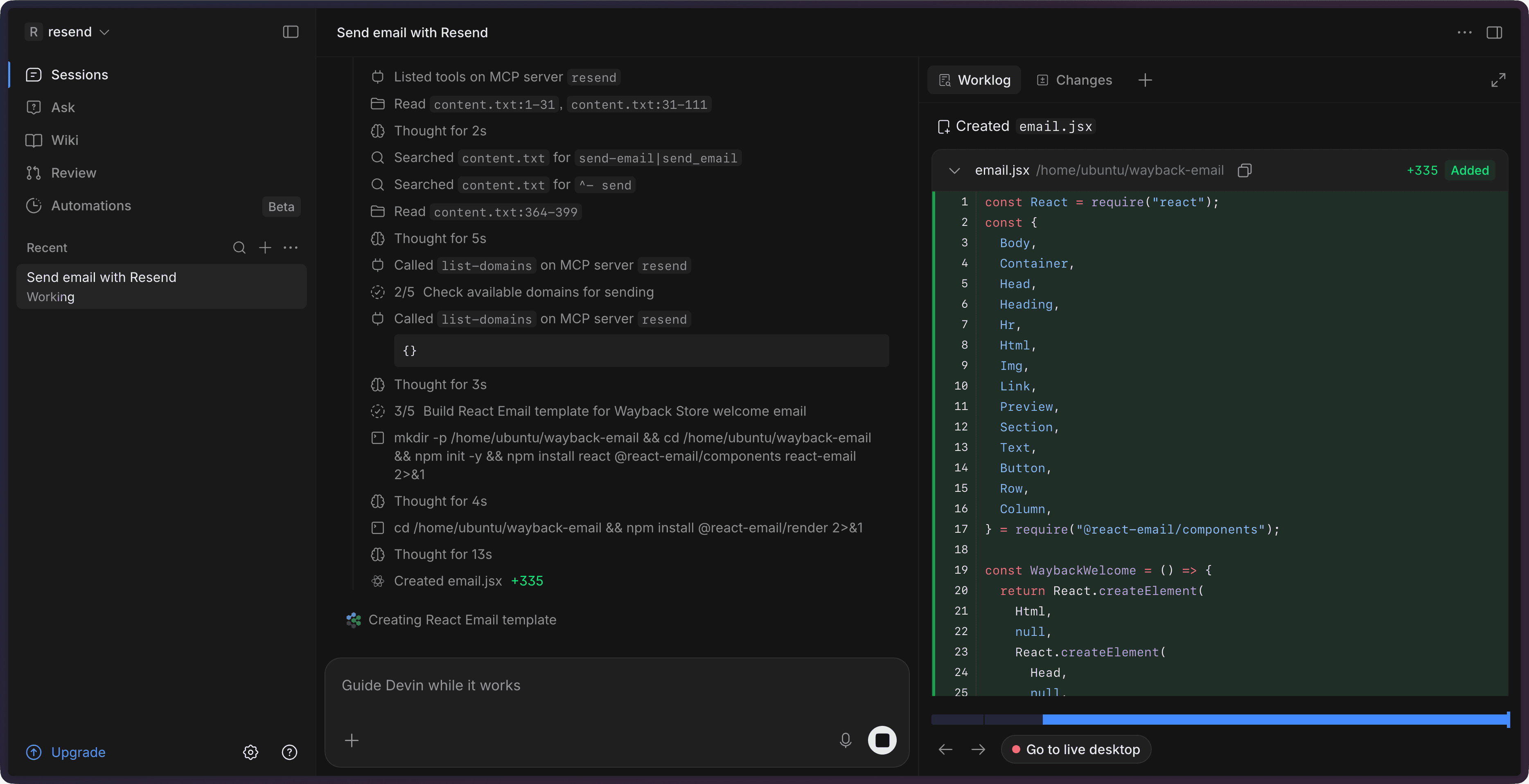Click the email.jsx file name header
The height and width of the screenshot is (784, 1529).
(x=1002, y=171)
